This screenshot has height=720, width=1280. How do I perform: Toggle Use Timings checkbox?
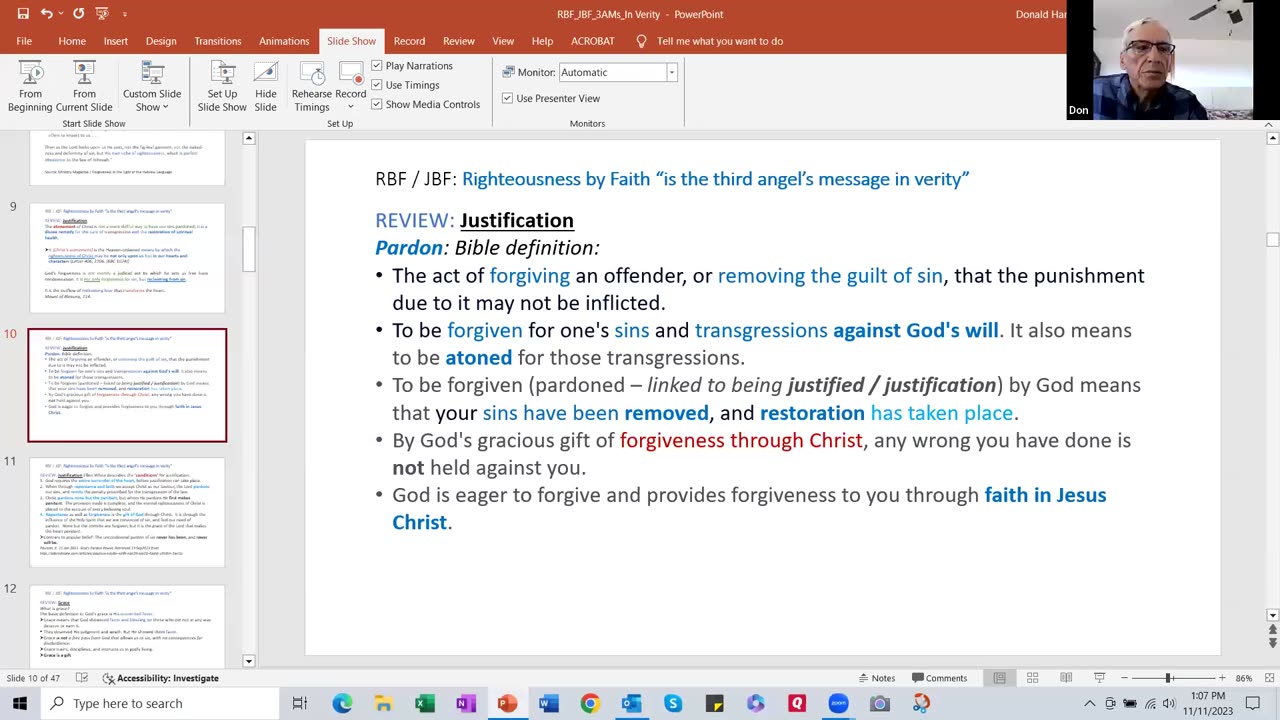(x=377, y=85)
